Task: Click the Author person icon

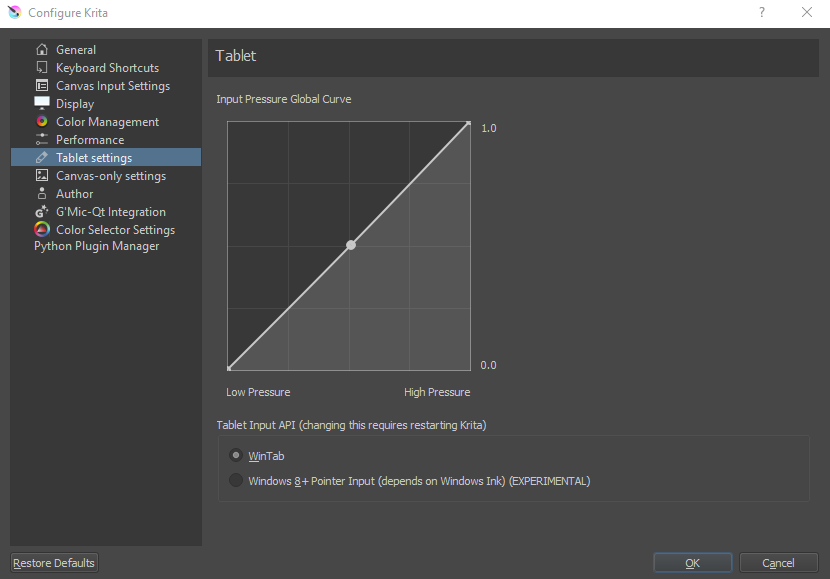Action: pos(42,194)
